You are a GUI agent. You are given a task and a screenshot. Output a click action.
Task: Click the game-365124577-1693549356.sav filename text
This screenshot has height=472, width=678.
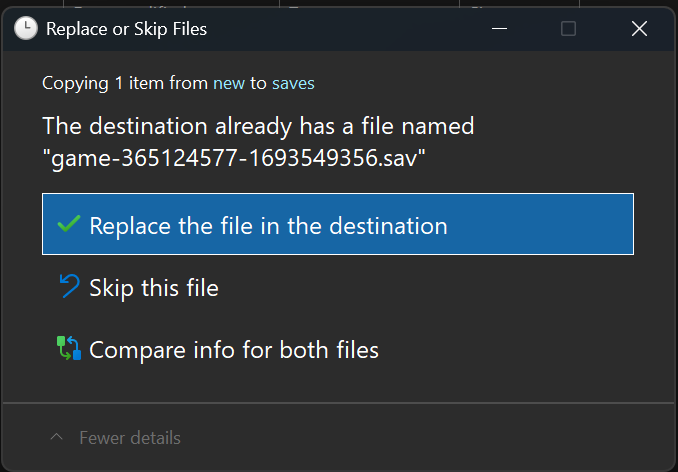point(234,158)
